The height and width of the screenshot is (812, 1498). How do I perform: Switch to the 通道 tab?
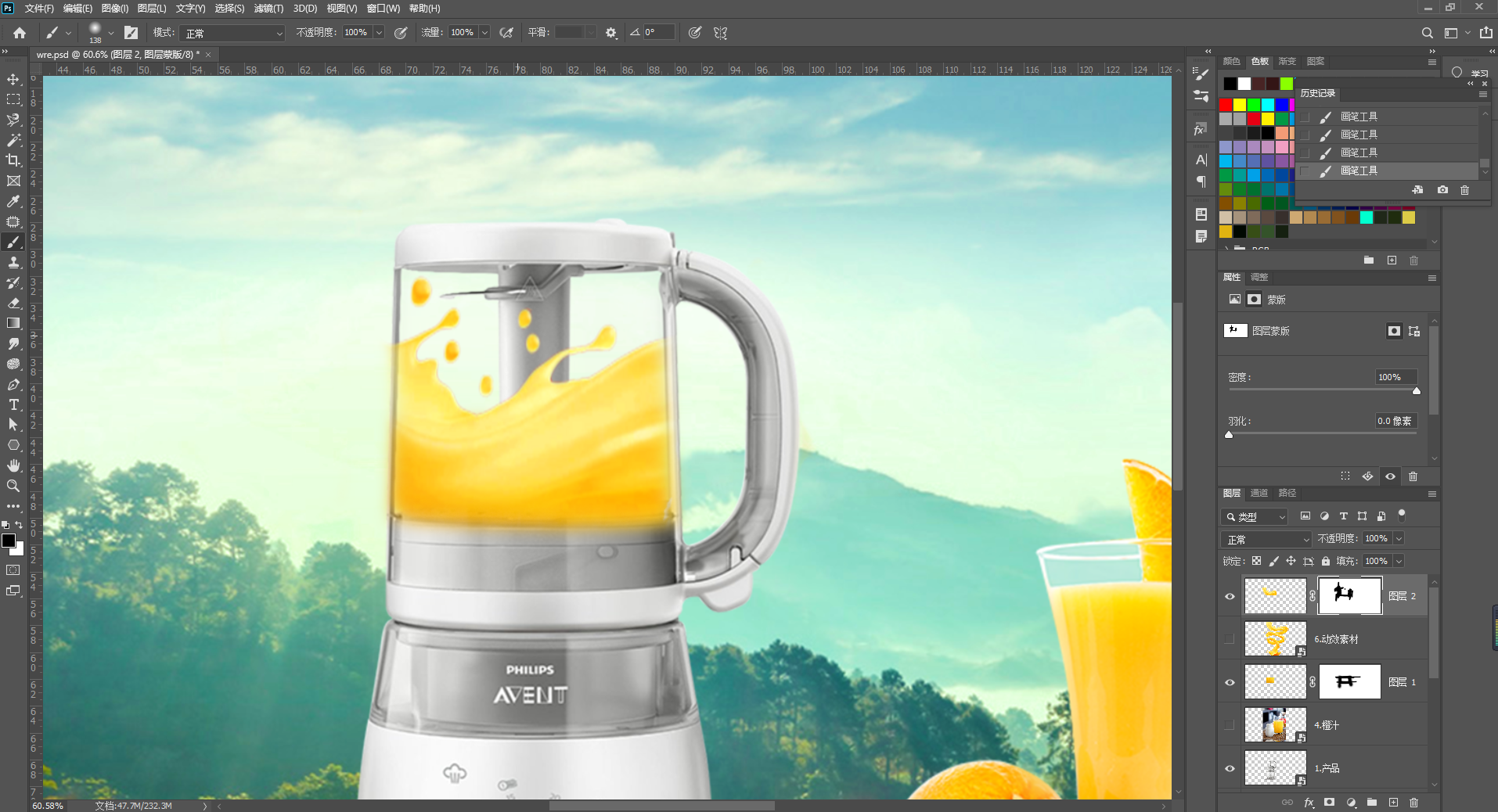1259,494
